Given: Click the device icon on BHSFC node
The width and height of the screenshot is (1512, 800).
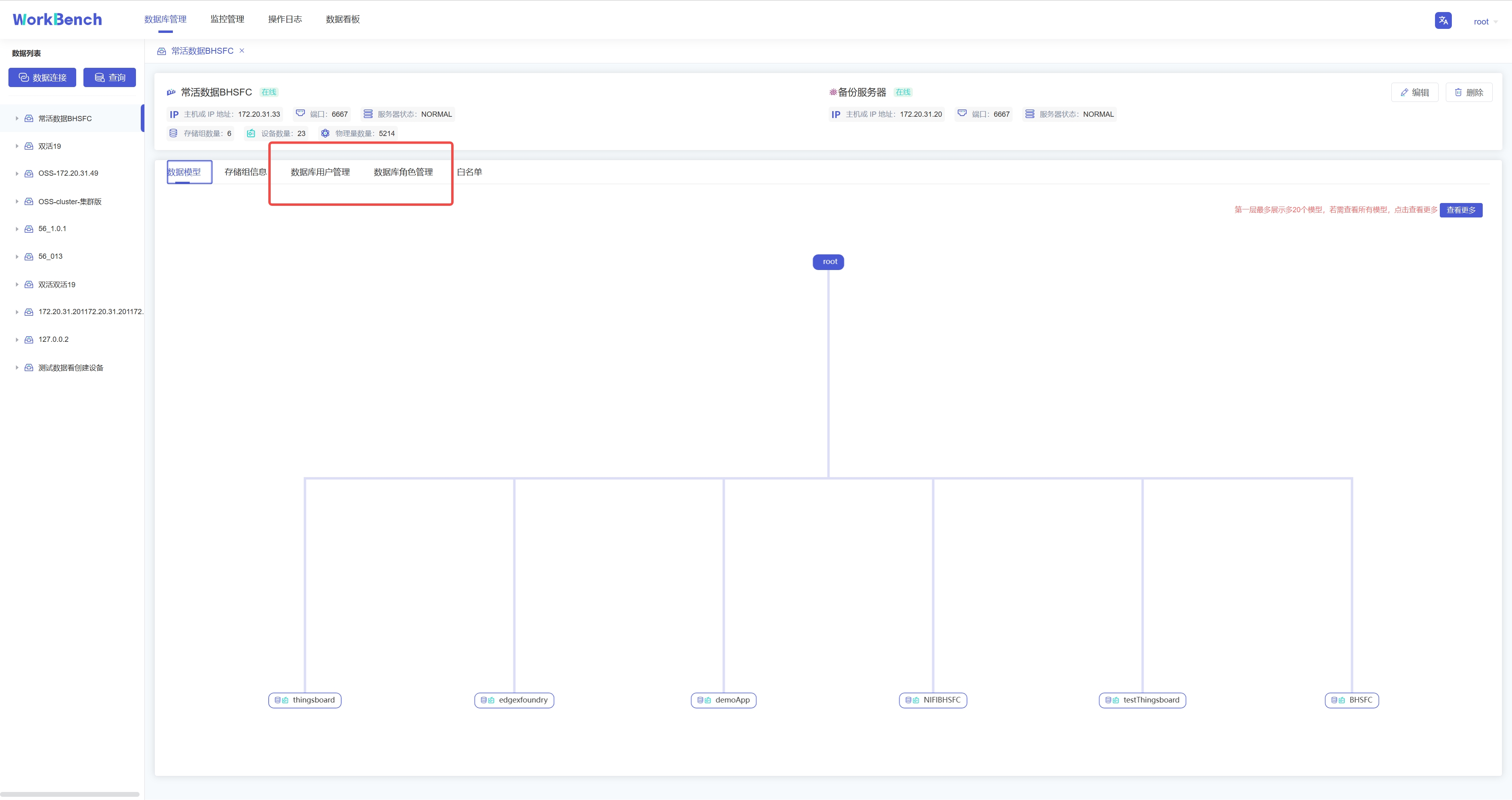Looking at the screenshot, I should click(1342, 700).
